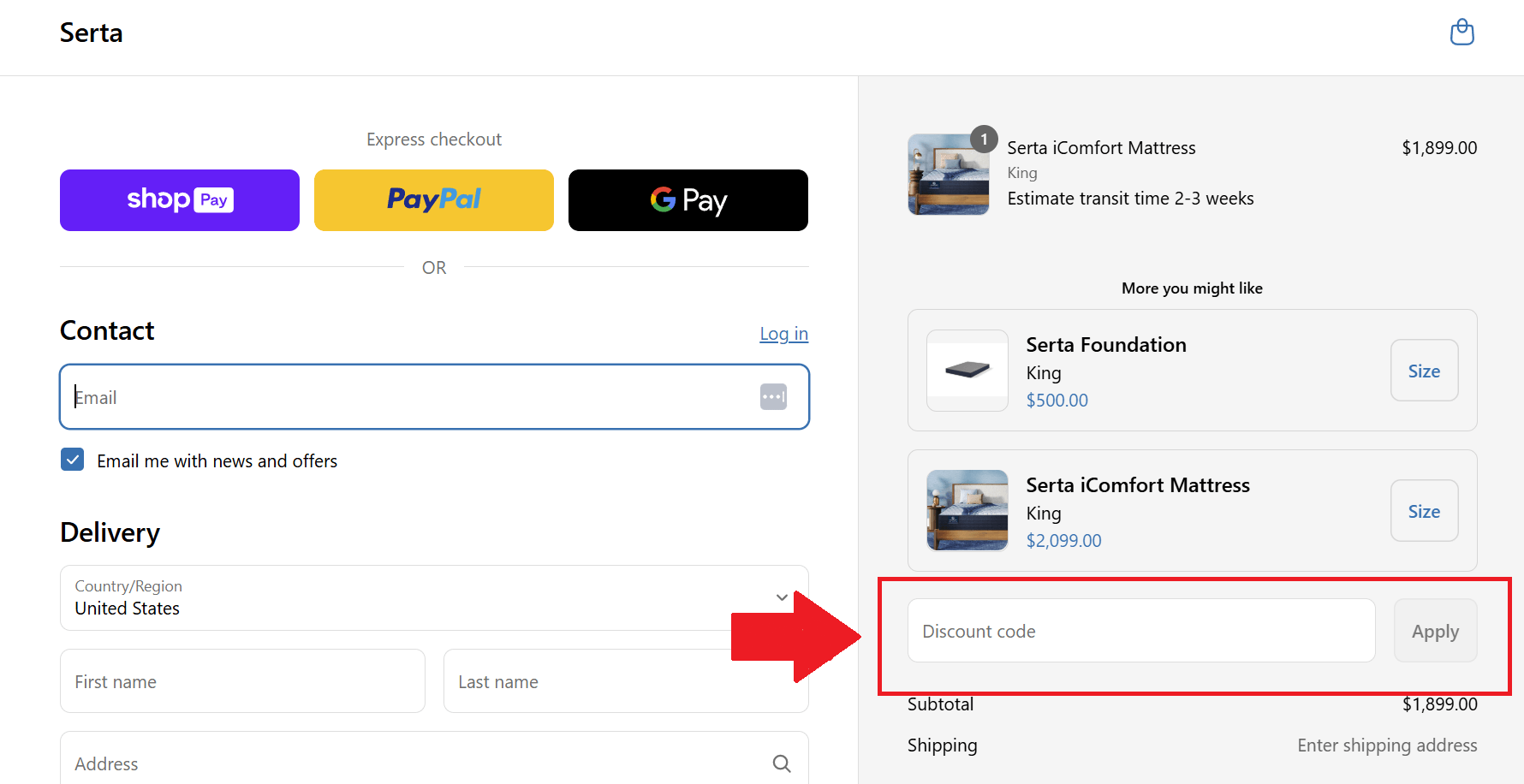The height and width of the screenshot is (784, 1524).
Task: Choose Google Pay express checkout
Action: pyautogui.click(x=688, y=200)
